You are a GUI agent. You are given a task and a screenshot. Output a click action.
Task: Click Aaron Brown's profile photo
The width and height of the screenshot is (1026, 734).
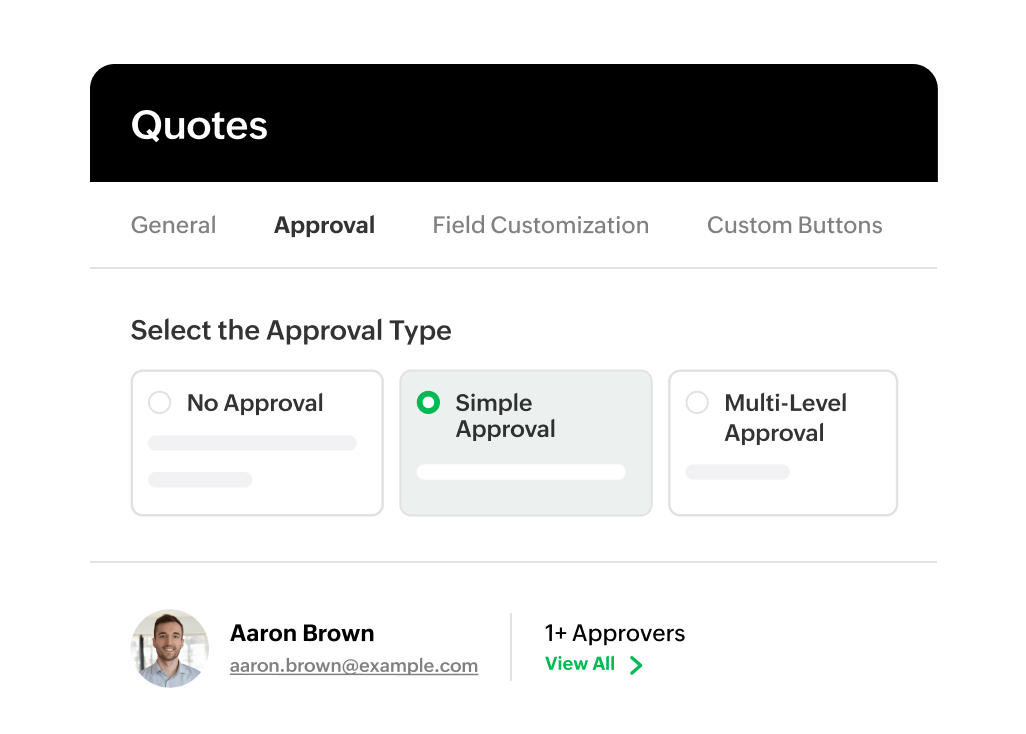tap(170, 648)
